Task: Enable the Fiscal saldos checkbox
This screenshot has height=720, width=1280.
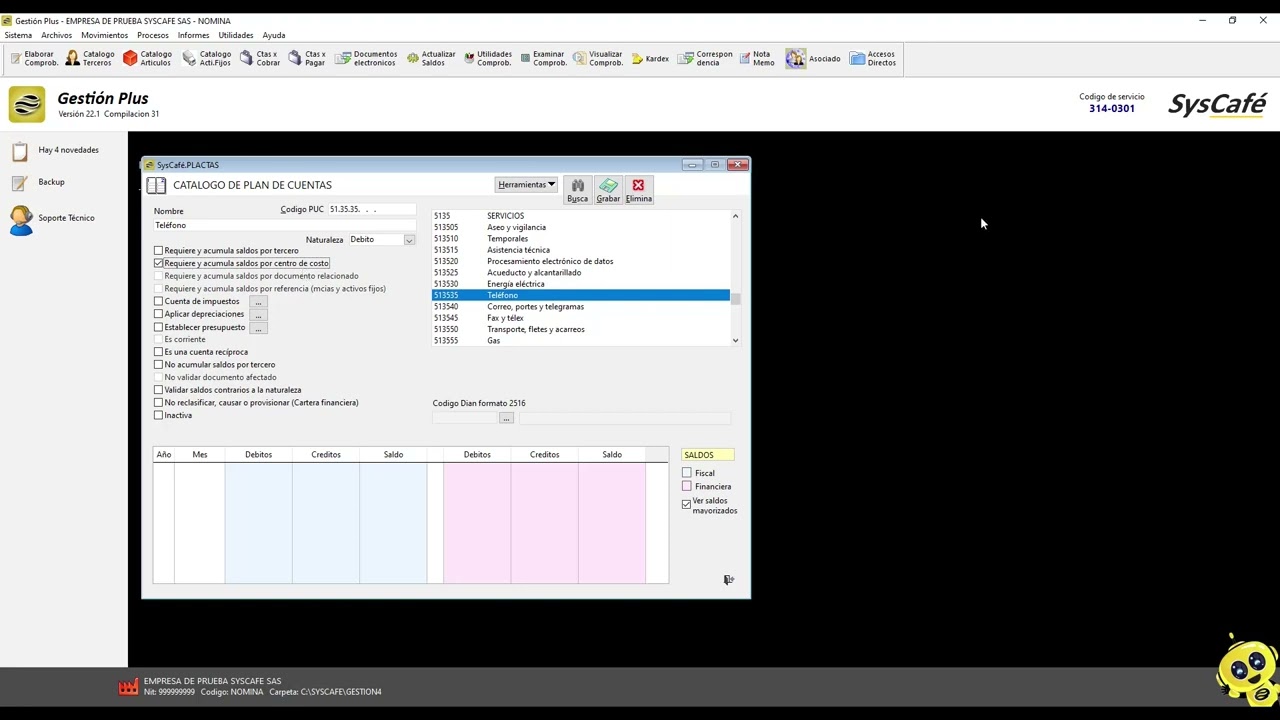Action: (x=686, y=473)
